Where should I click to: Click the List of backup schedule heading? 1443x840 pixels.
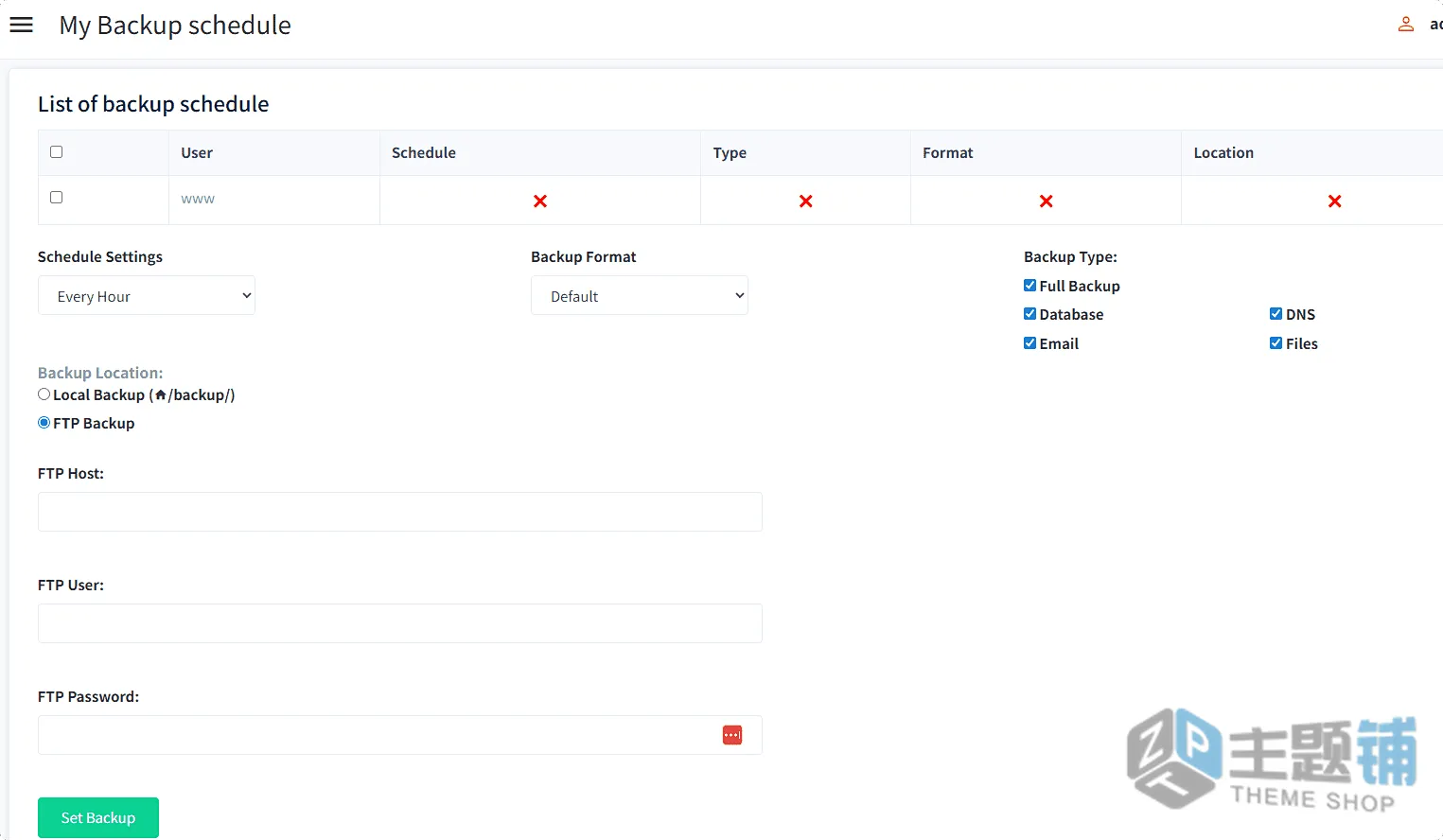[153, 104]
